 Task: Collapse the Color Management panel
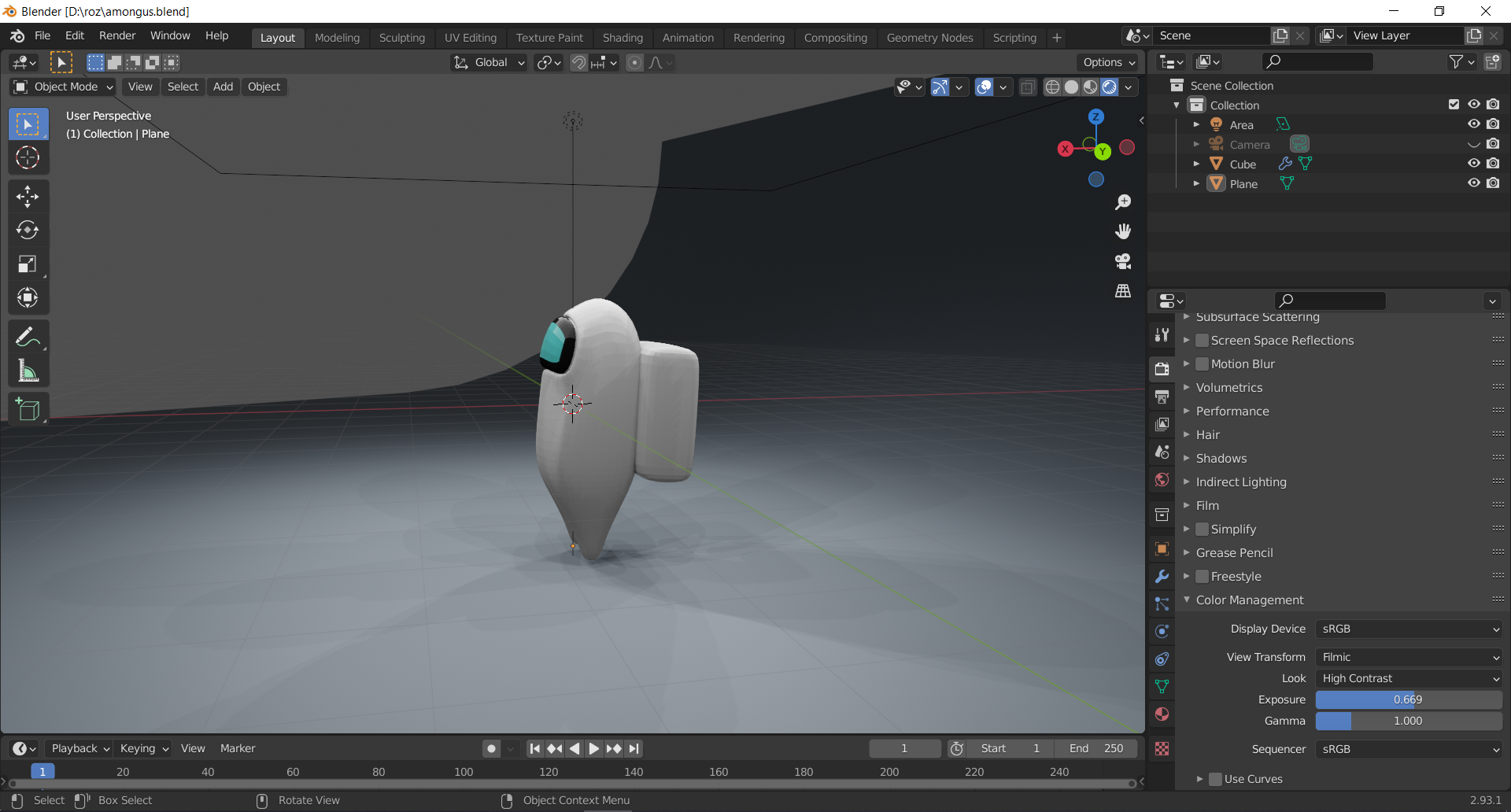1187,600
